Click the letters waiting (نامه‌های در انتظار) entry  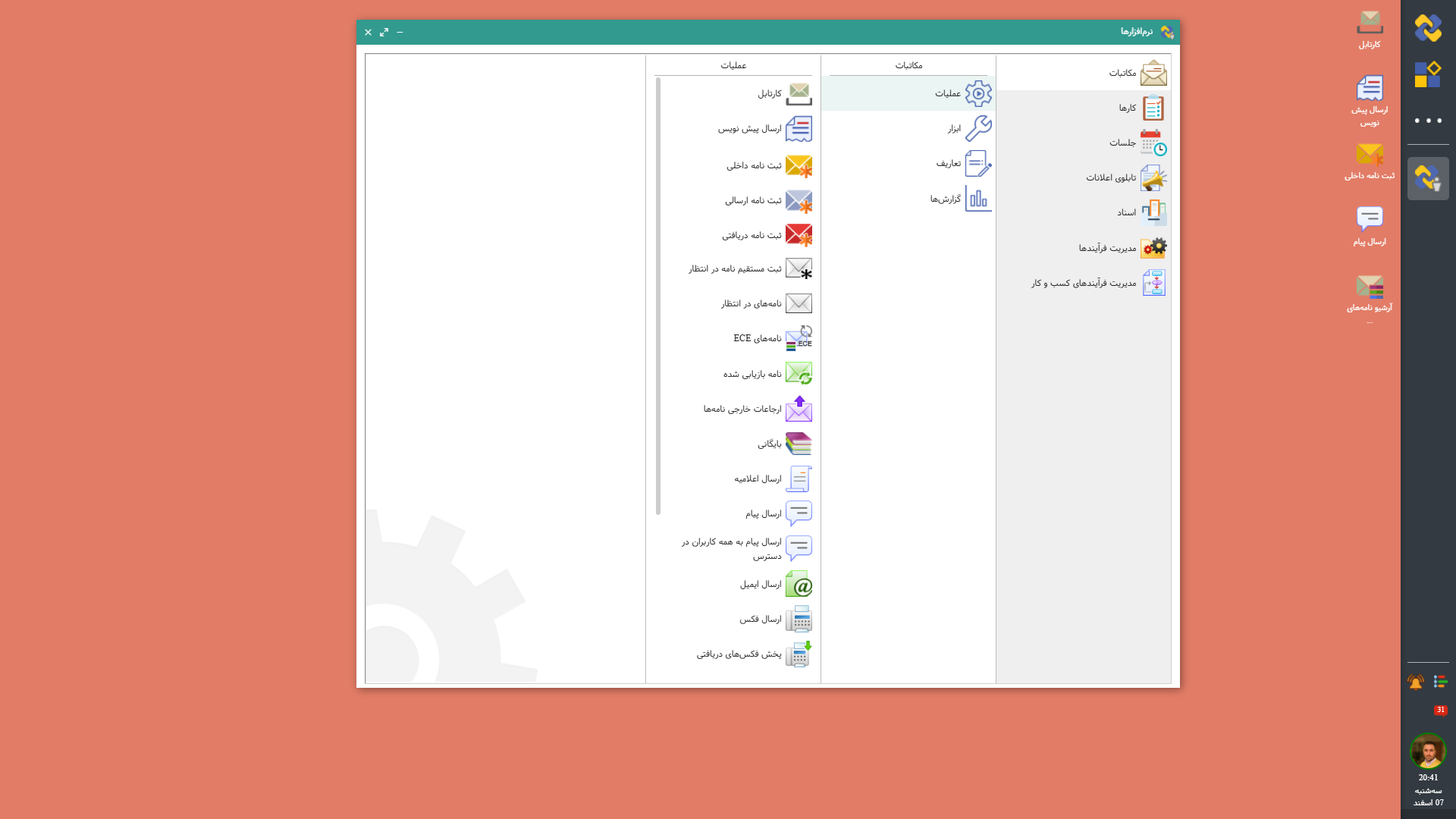[751, 303]
